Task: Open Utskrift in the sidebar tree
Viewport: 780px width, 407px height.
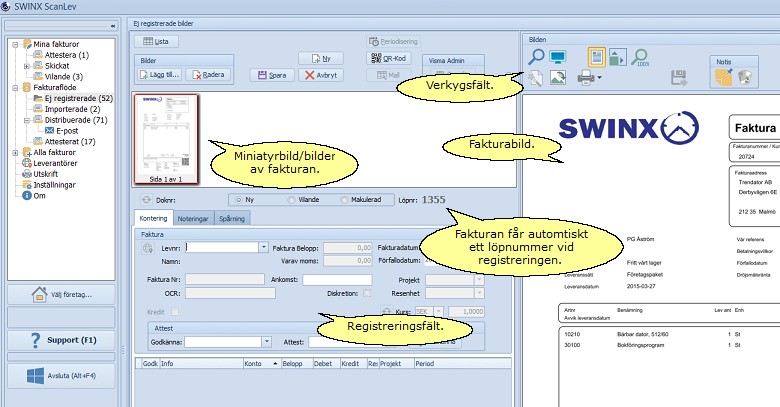Action: [45, 174]
